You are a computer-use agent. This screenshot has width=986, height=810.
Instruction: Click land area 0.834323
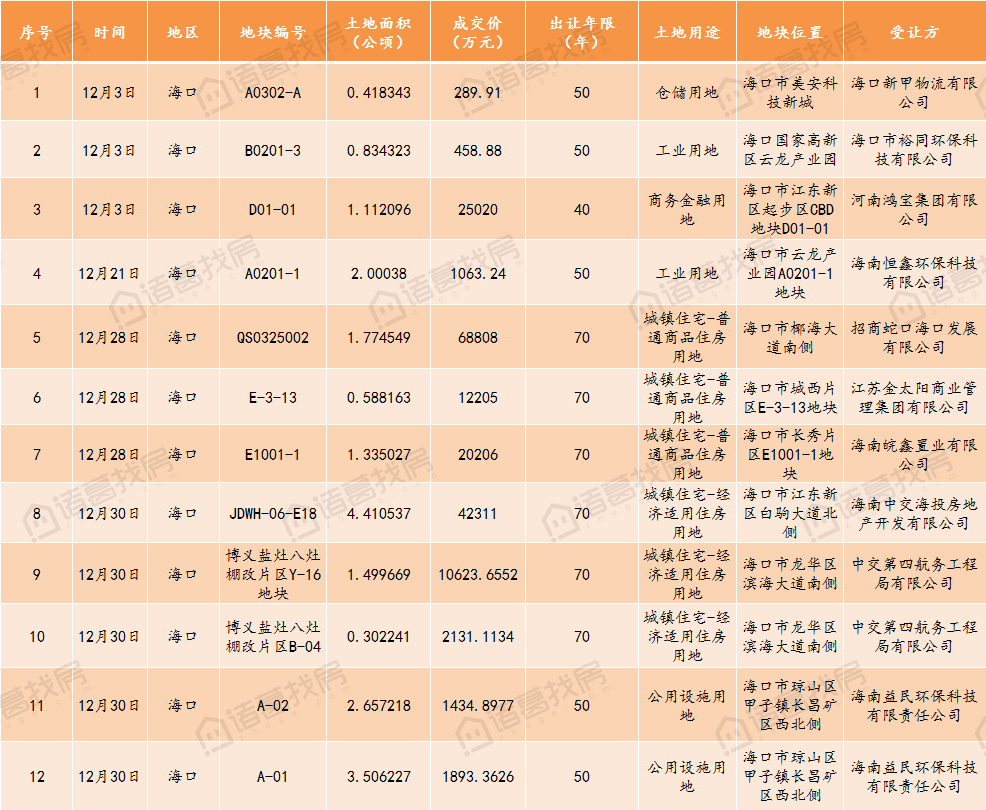[379, 151]
